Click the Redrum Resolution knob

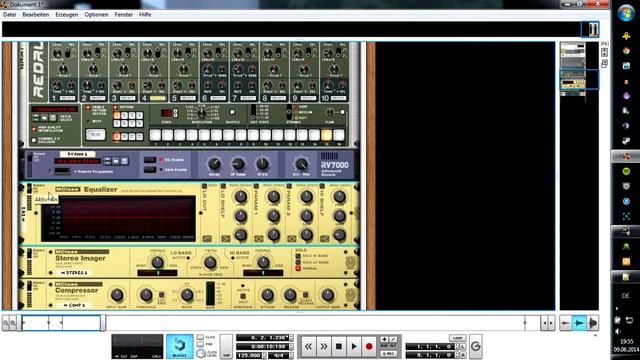click(201, 113)
